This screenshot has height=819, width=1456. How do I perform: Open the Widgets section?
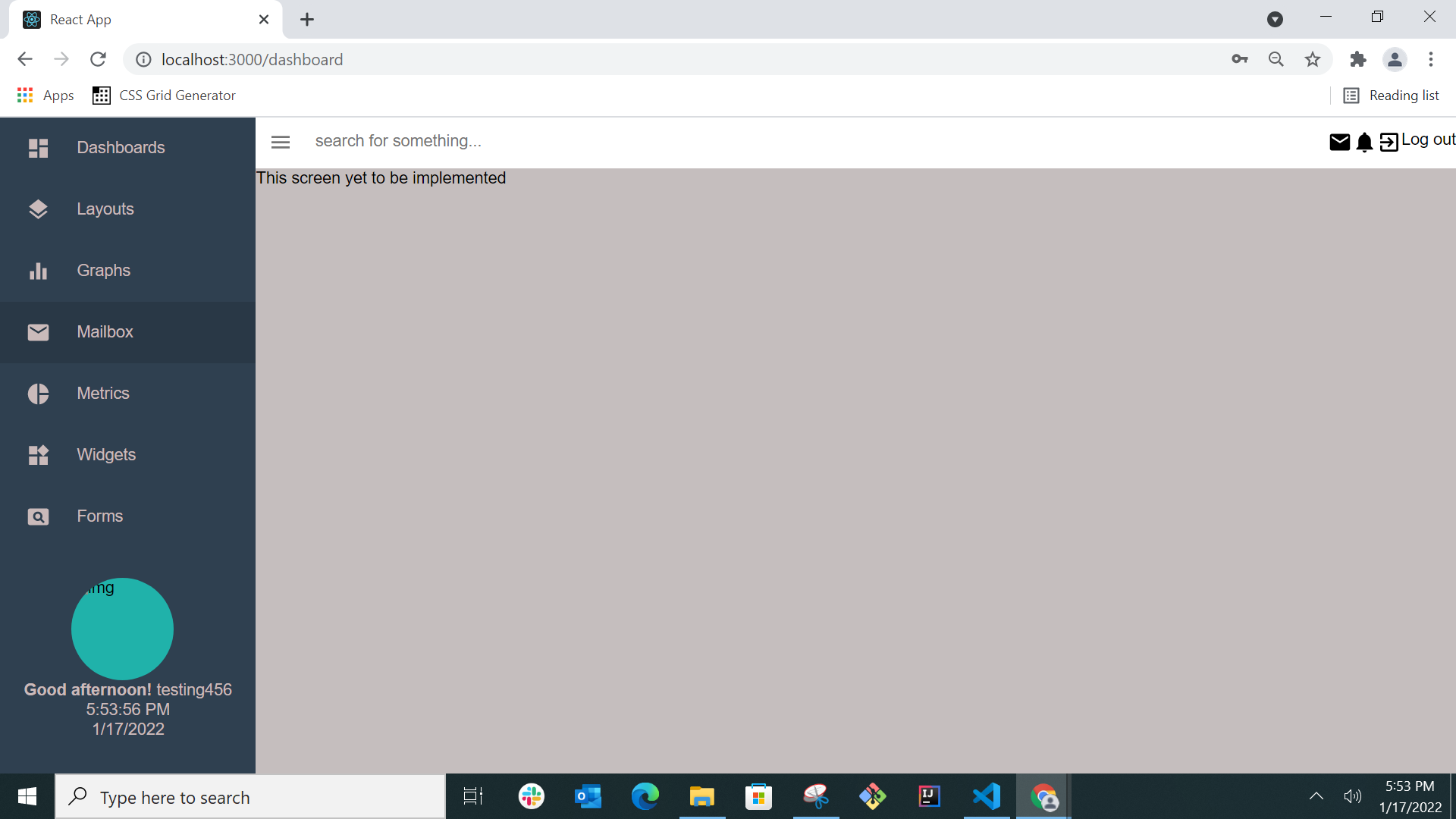coord(106,454)
